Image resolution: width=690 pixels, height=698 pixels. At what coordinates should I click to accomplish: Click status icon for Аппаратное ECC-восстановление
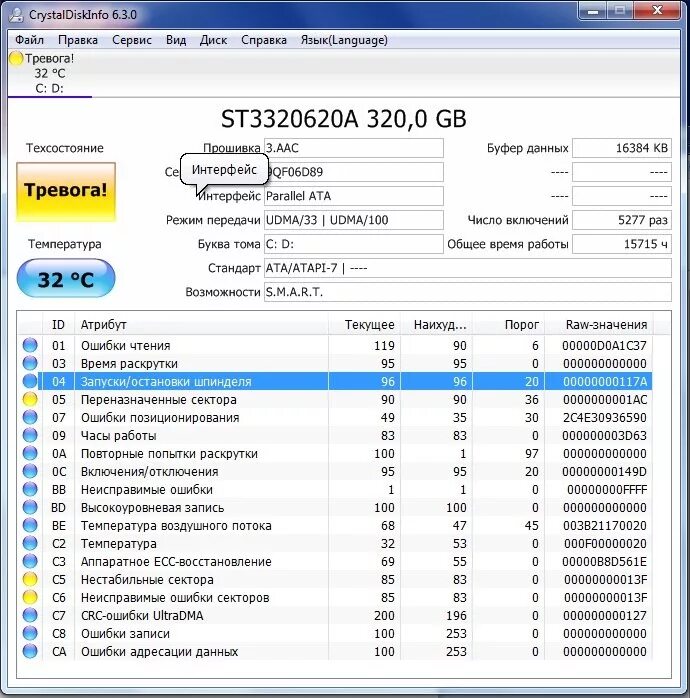tap(30, 561)
